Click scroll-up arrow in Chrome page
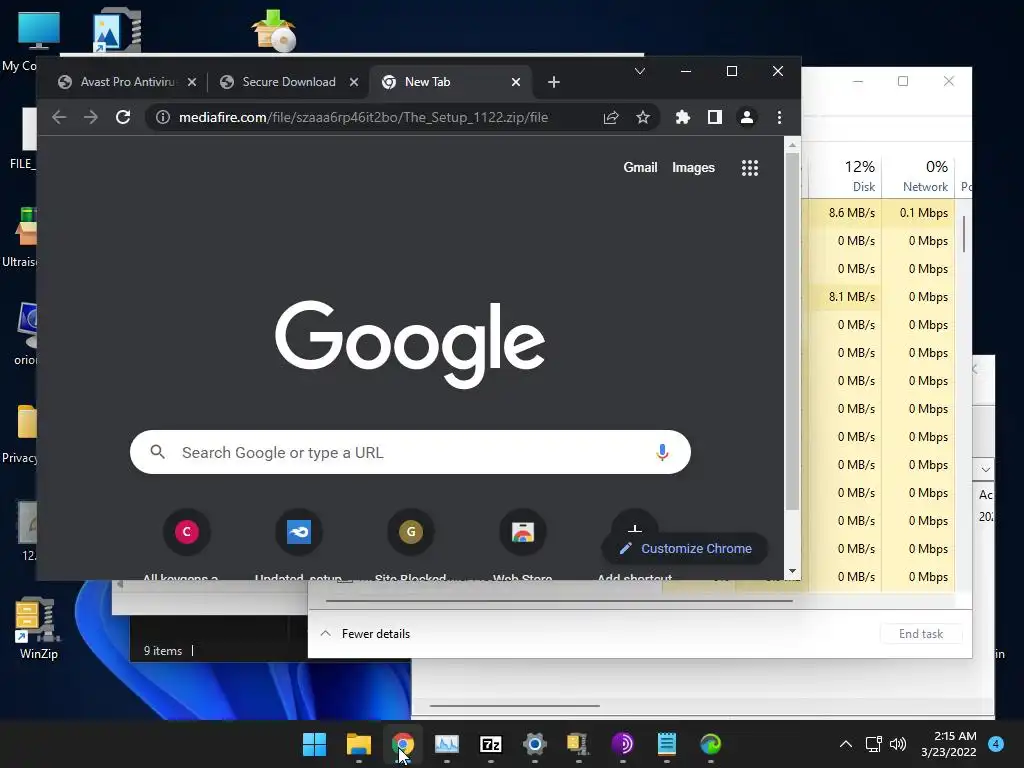This screenshot has height=768, width=1024. (x=792, y=145)
